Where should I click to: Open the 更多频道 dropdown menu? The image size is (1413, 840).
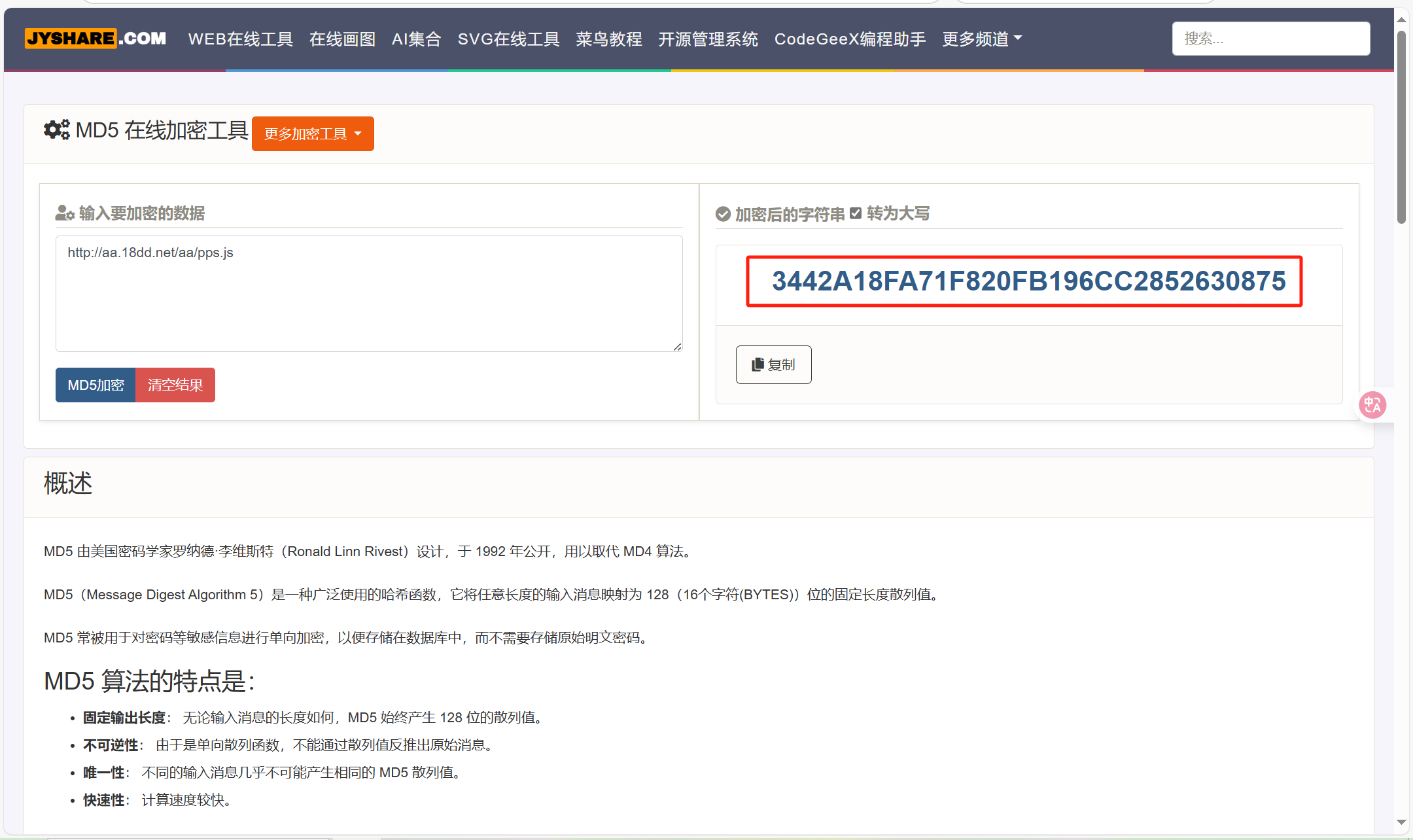click(x=982, y=39)
